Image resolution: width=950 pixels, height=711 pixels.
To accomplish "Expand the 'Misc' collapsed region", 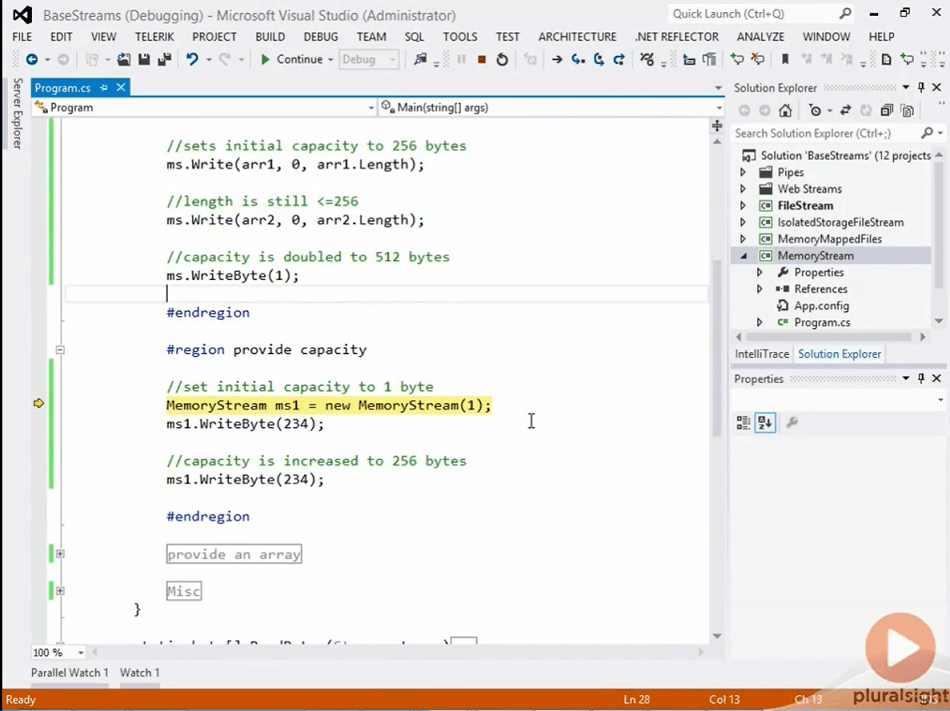I will (60, 590).
